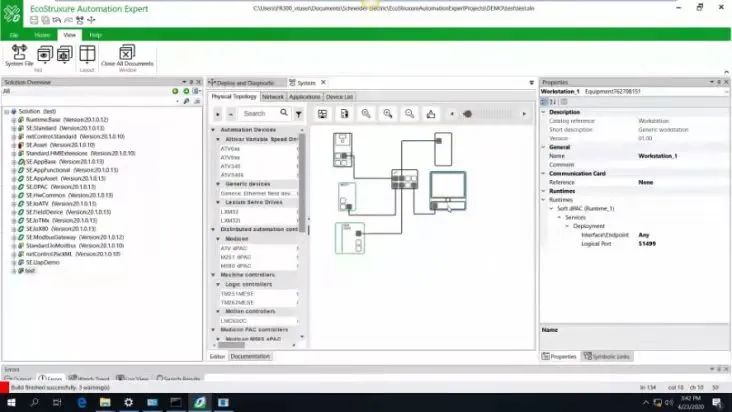This screenshot has width=732, height=412.
Task: Switch to the Network tab
Action: pyautogui.click(x=273, y=97)
